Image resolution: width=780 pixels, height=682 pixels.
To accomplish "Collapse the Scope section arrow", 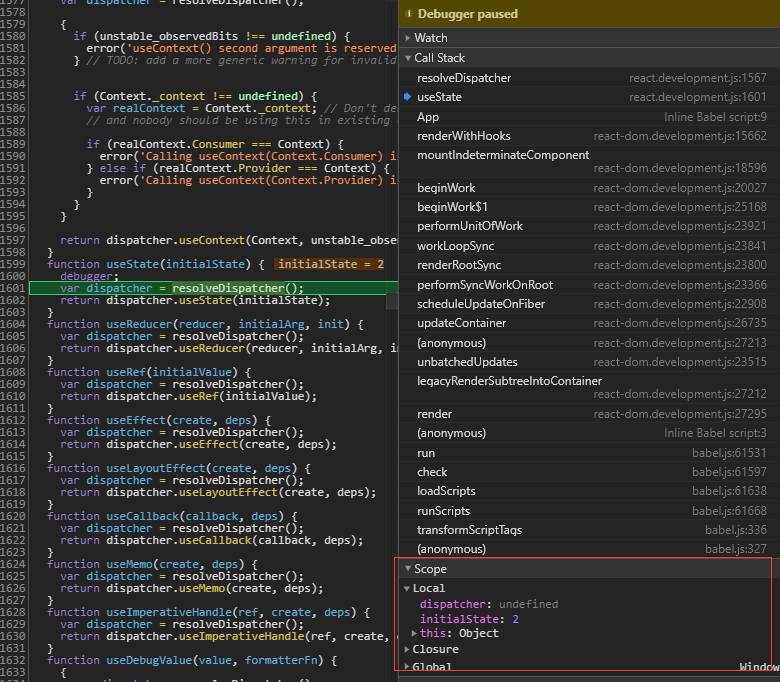I will point(408,568).
